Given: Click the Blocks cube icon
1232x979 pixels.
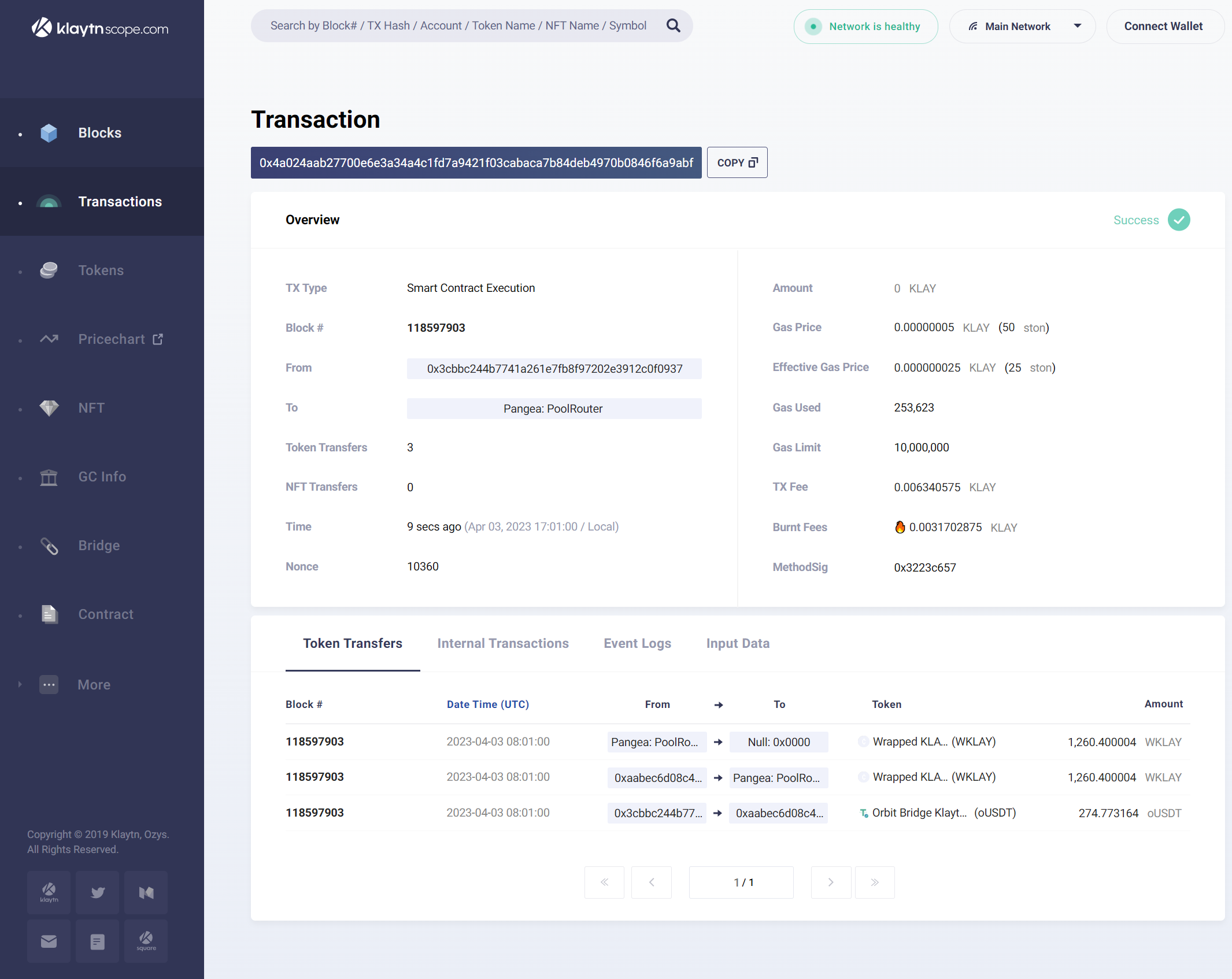Looking at the screenshot, I should pyautogui.click(x=49, y=133).
